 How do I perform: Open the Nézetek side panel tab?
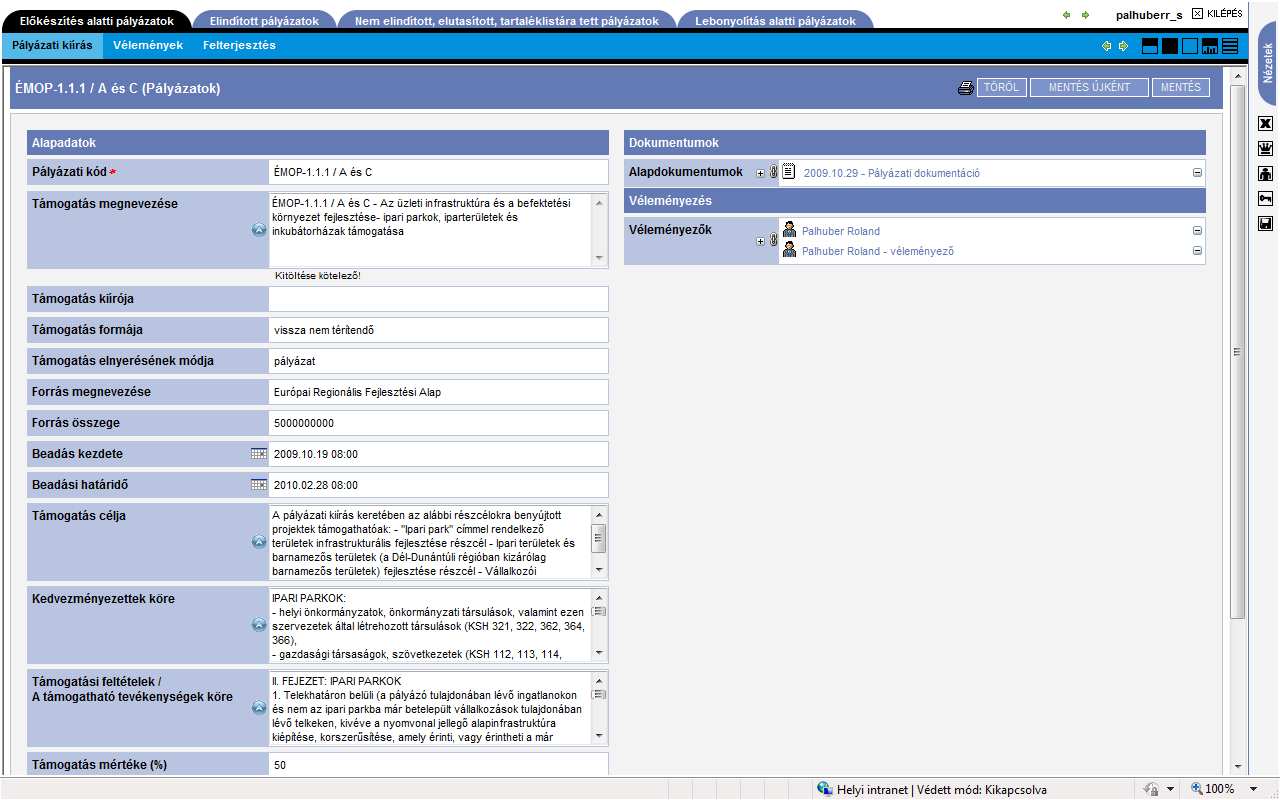1268,62
